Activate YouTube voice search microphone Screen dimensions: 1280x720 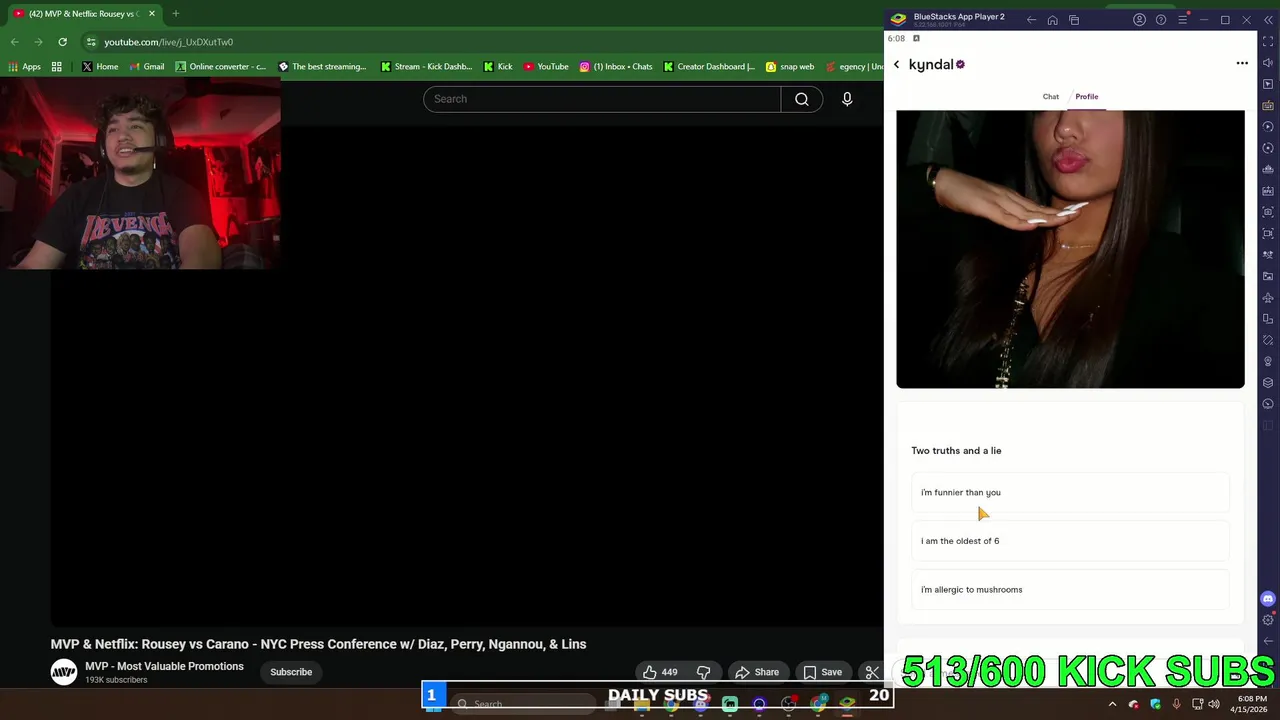(847, 99)
